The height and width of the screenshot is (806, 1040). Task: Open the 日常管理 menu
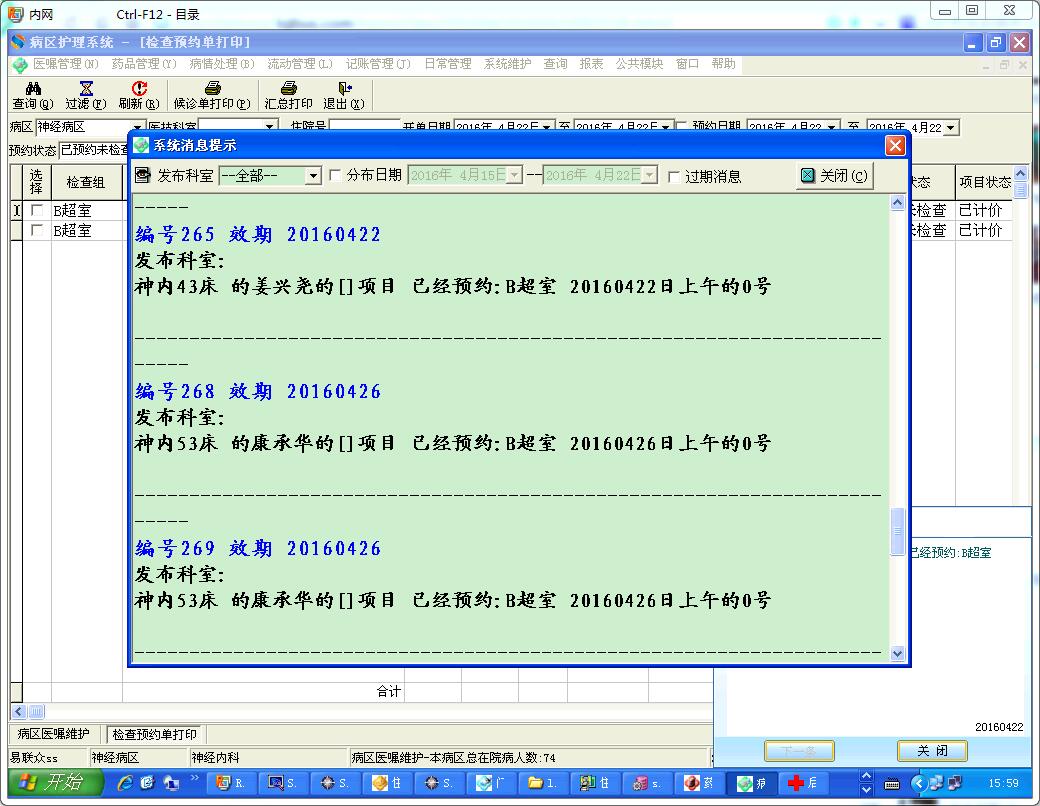pos(448,64)
